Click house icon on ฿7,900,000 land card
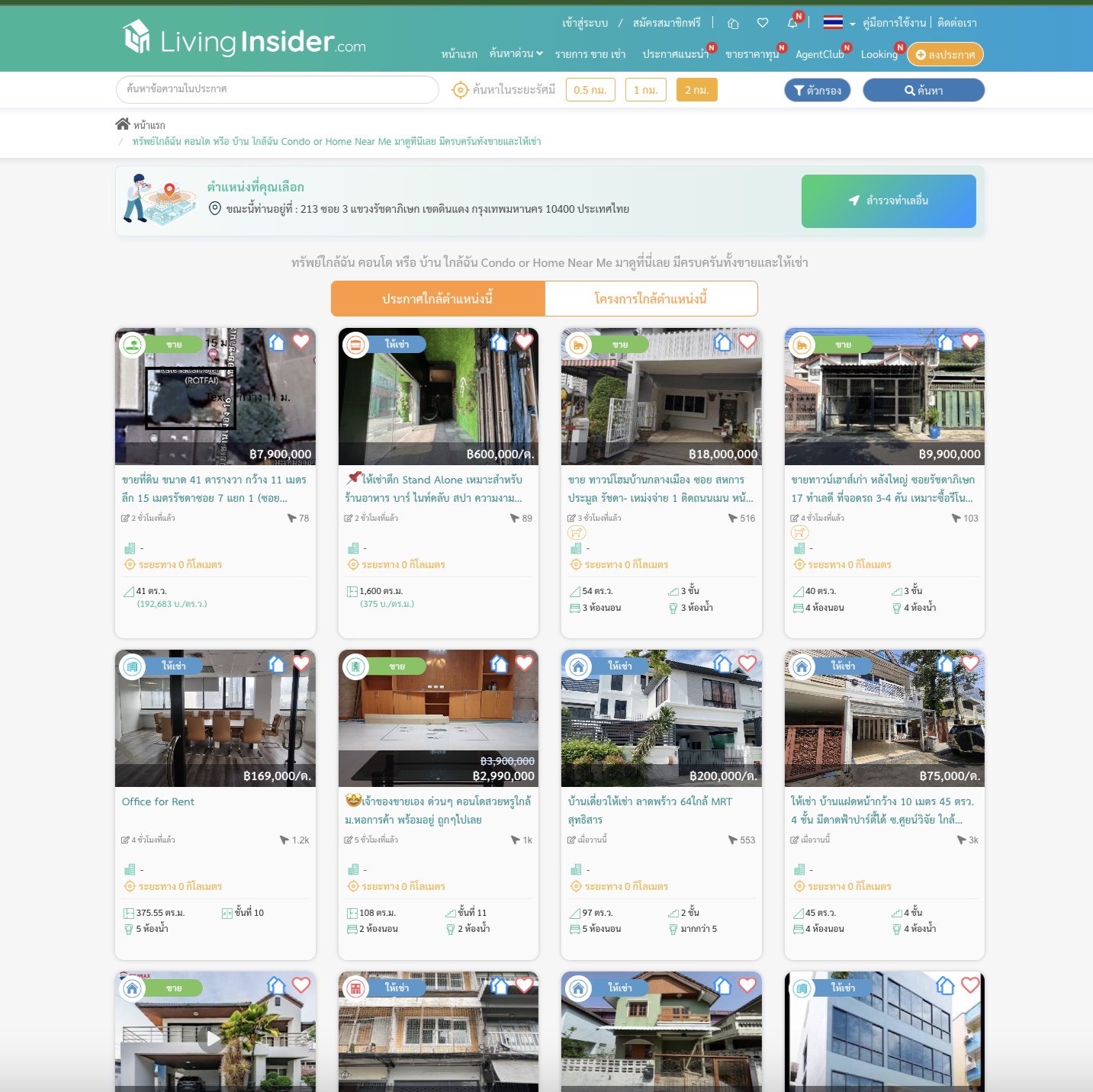Viewport: 1093px width, 1092px height. 277,342
